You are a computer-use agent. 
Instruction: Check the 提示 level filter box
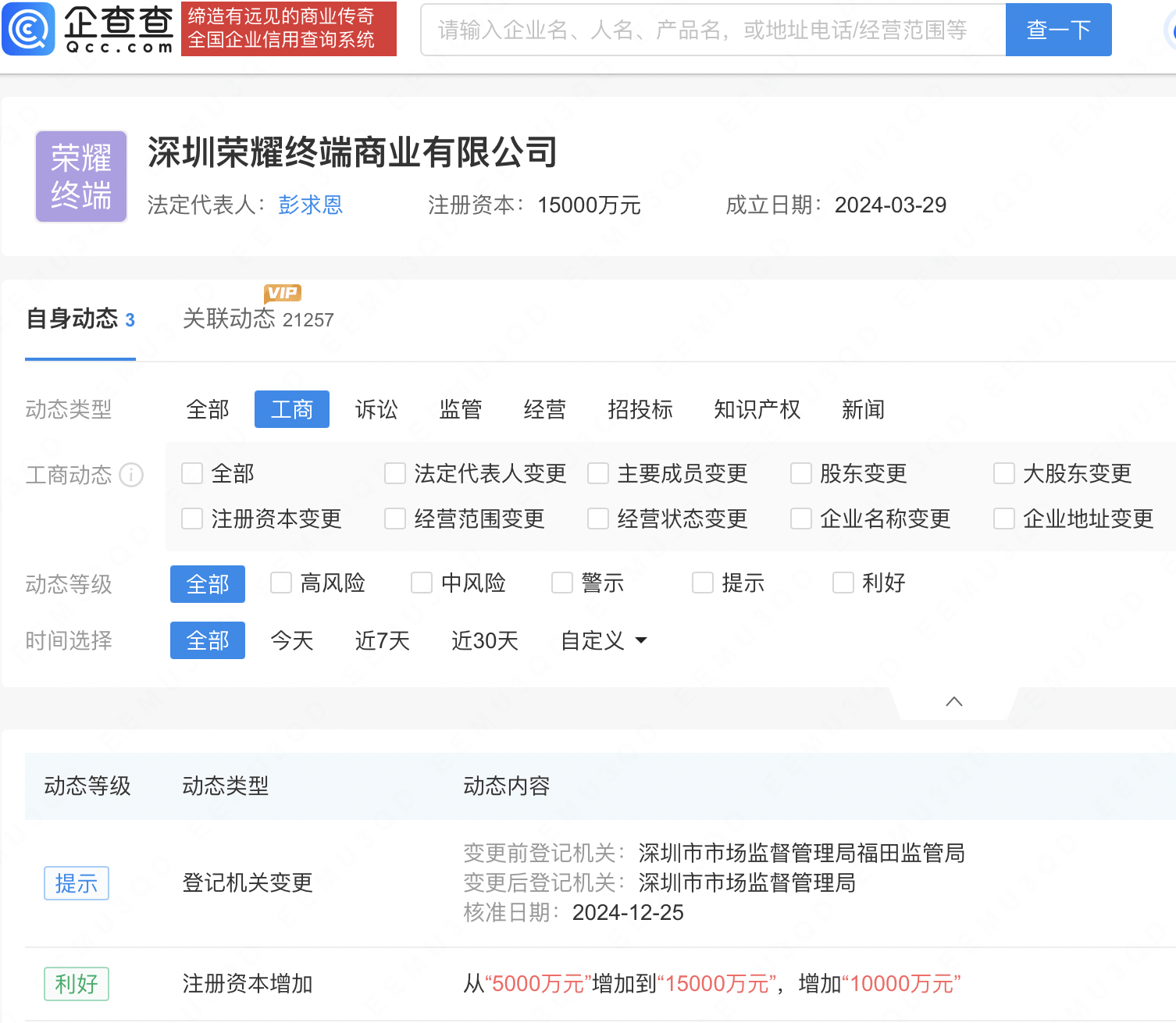click(703, 583)
